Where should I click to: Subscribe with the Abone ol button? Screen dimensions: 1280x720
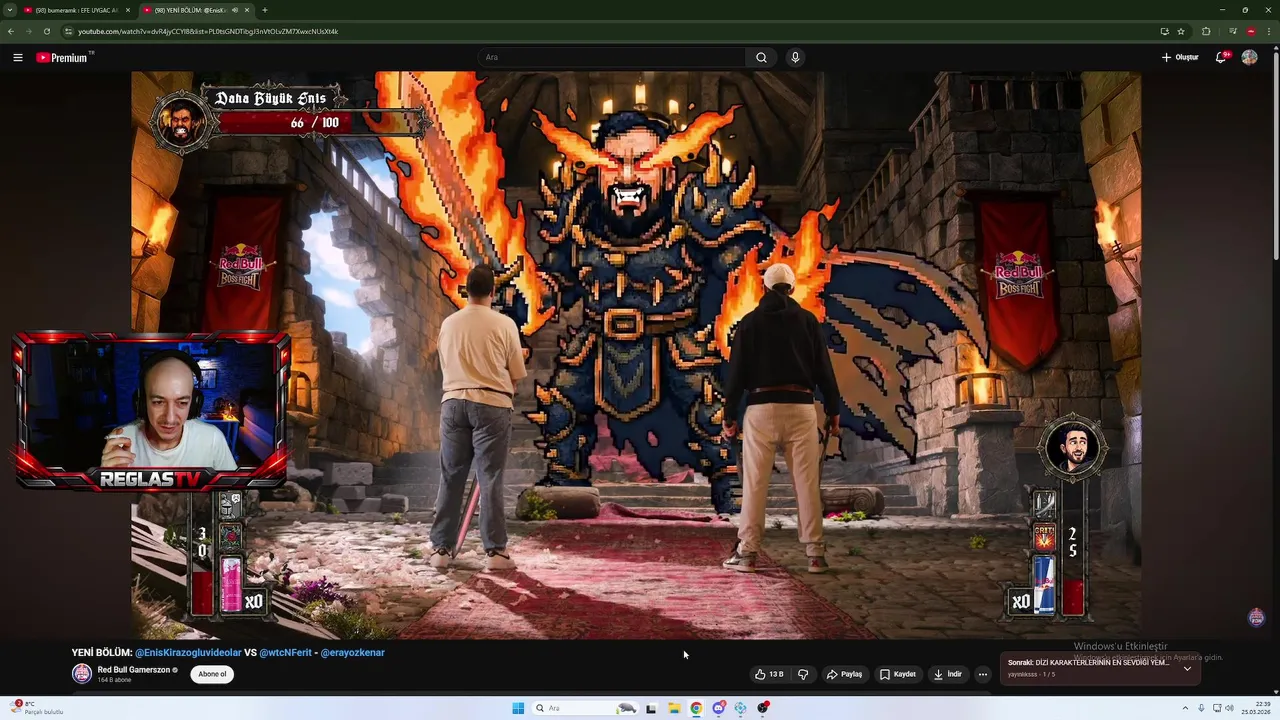[x=212, y=674]
